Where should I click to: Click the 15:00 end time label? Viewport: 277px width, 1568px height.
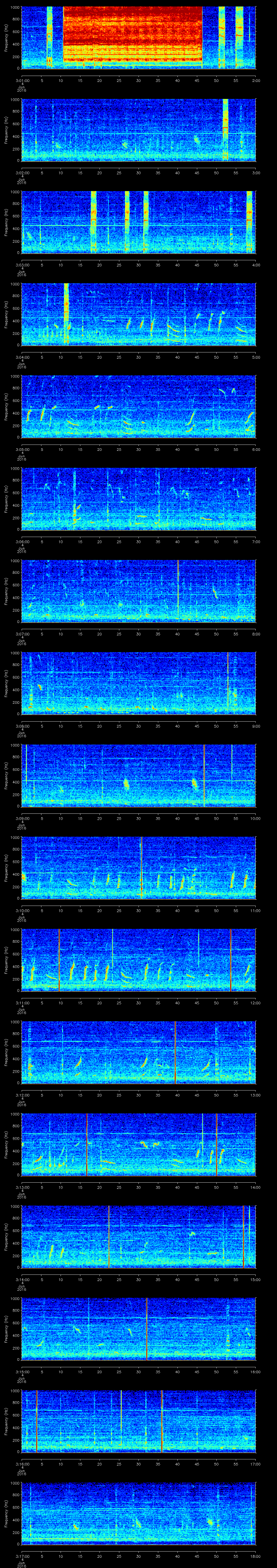coord(255,1279)
